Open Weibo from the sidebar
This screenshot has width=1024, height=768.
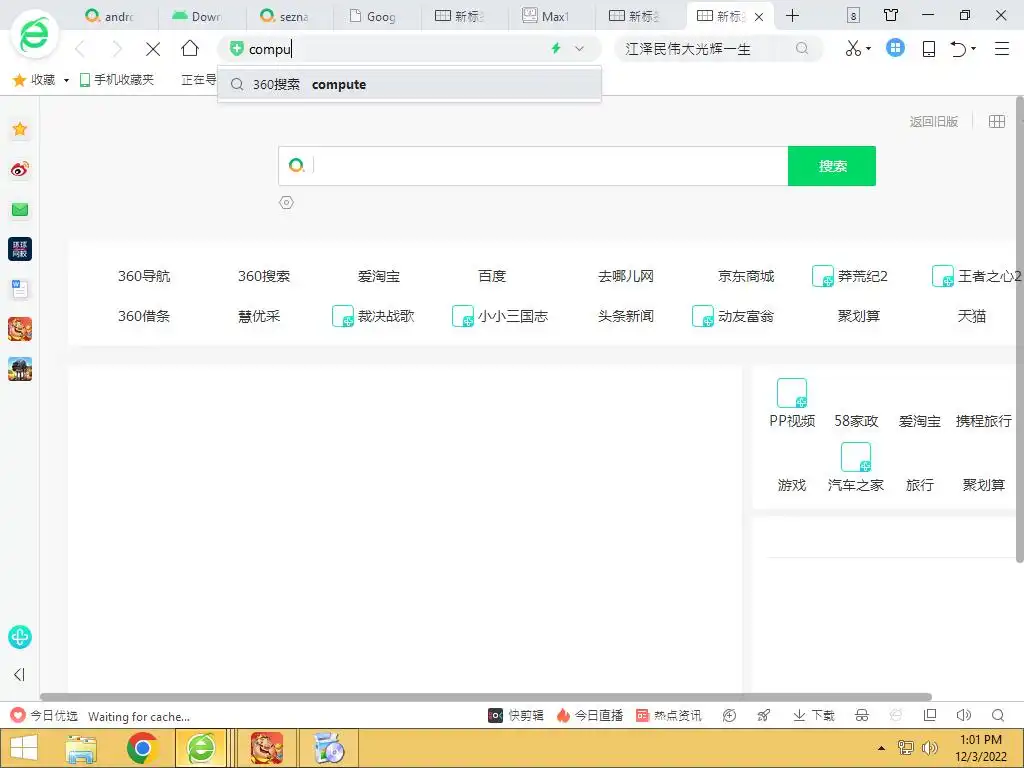click(x=20, y=170)
